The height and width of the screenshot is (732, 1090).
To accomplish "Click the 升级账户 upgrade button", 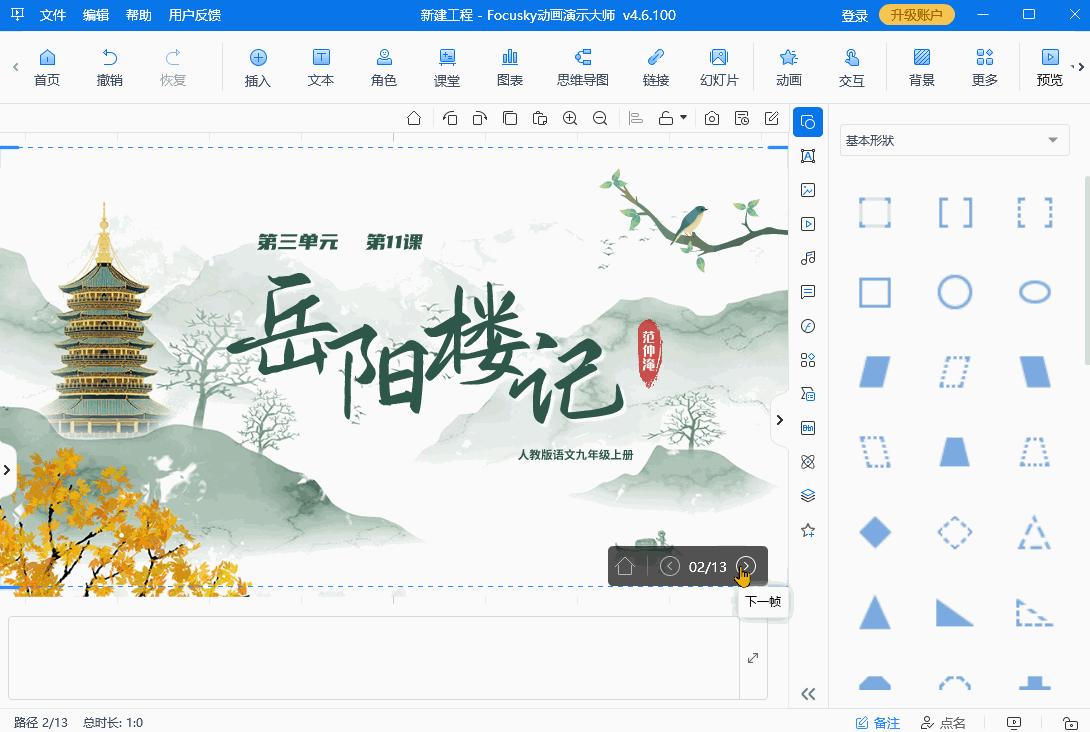I will tap(916, 15).
